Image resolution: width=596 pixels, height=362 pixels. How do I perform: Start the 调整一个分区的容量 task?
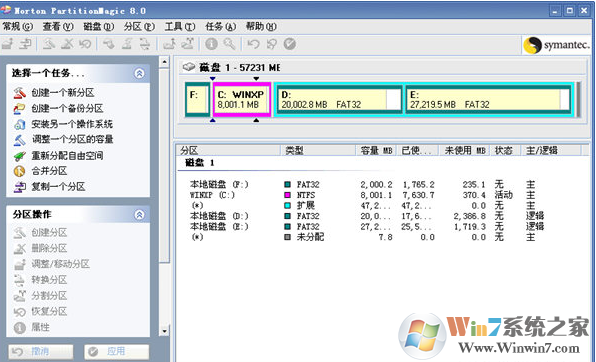coord(72,140)
